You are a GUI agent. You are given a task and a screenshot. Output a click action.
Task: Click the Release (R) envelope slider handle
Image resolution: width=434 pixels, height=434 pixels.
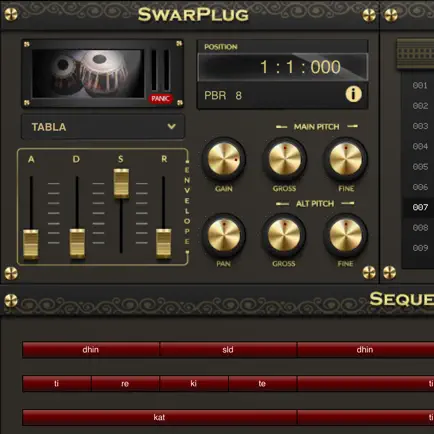[x=164, y=244]
